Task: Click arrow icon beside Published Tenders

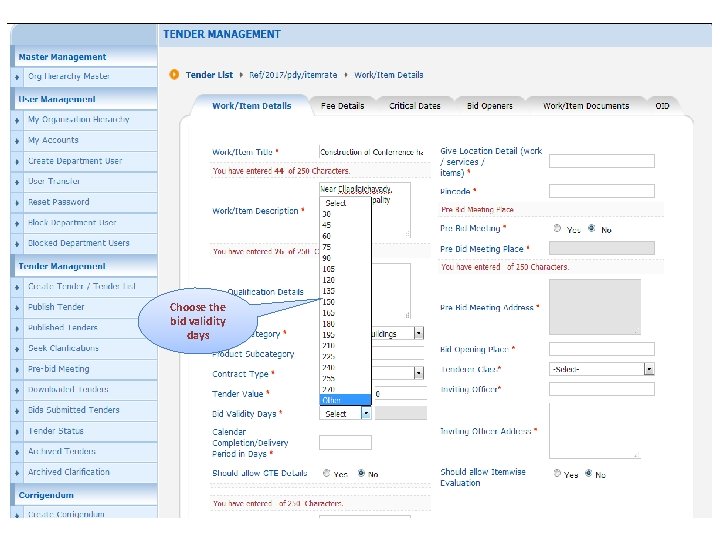Action: [x=17, y=329]
